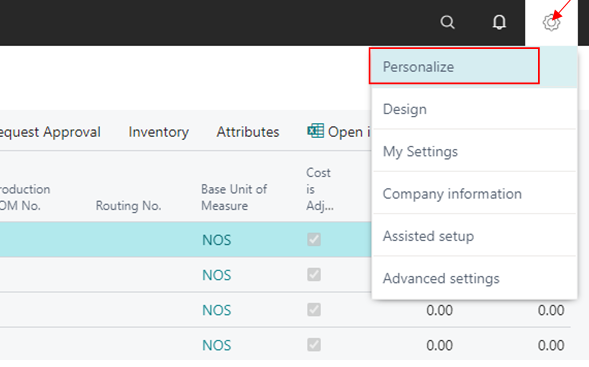Click the settings gear icon
The image size is (589, 367).
[551, 23]
